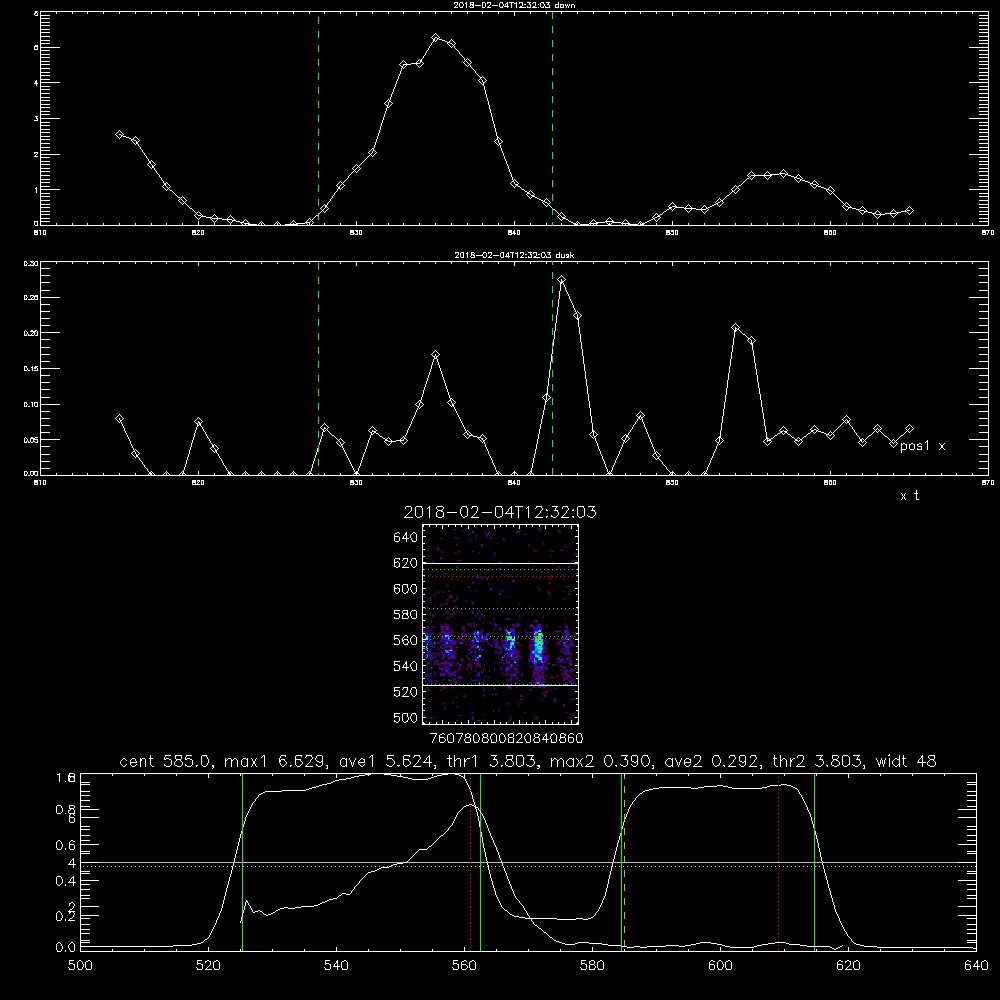
Task: Click the orange dashed vertical line in bottom plot
Action: pyautogui.click(x=624, y=861)
